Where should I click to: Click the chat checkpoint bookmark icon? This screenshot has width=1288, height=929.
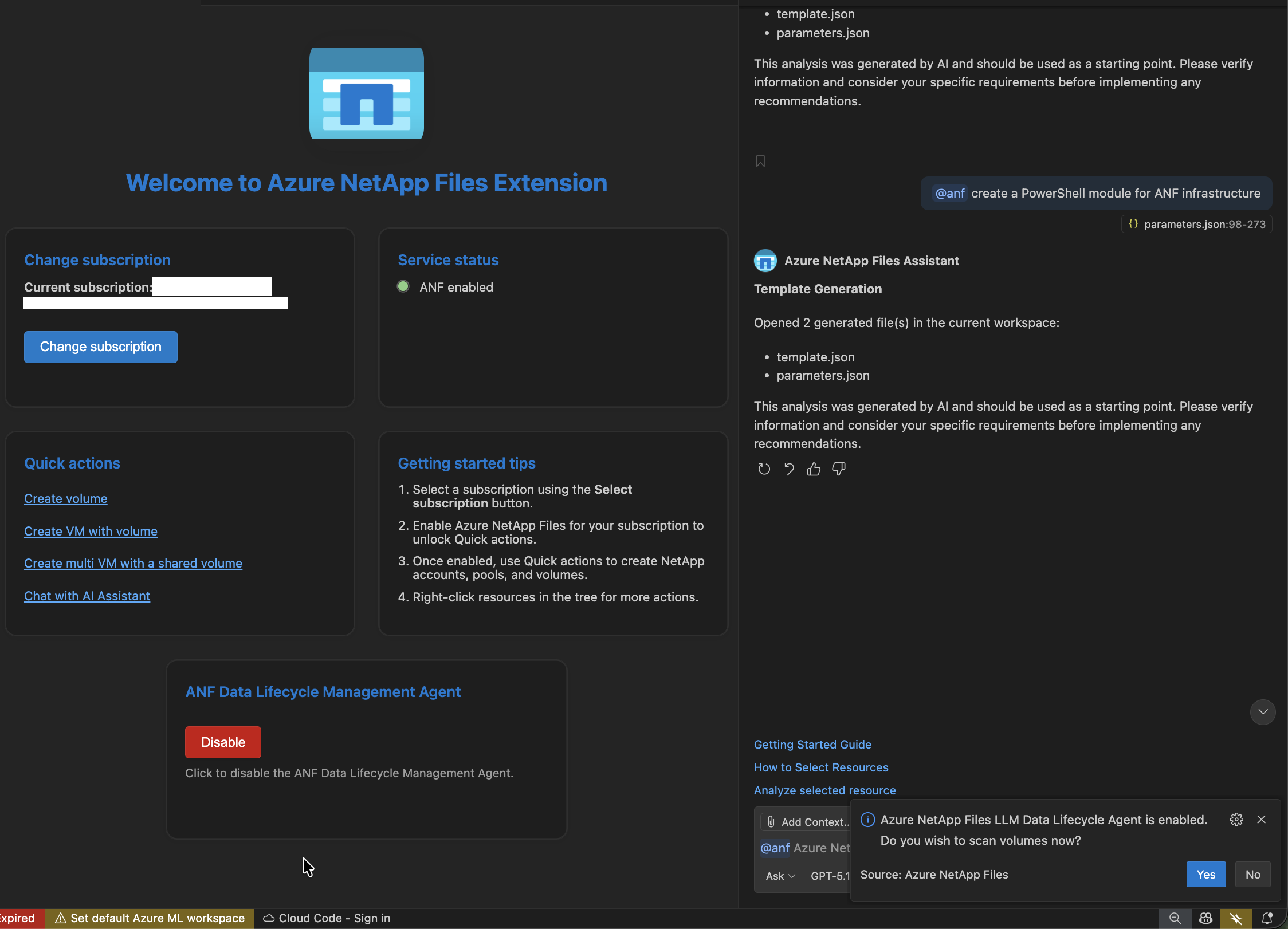pyautogui.click(x=760, y=162)
